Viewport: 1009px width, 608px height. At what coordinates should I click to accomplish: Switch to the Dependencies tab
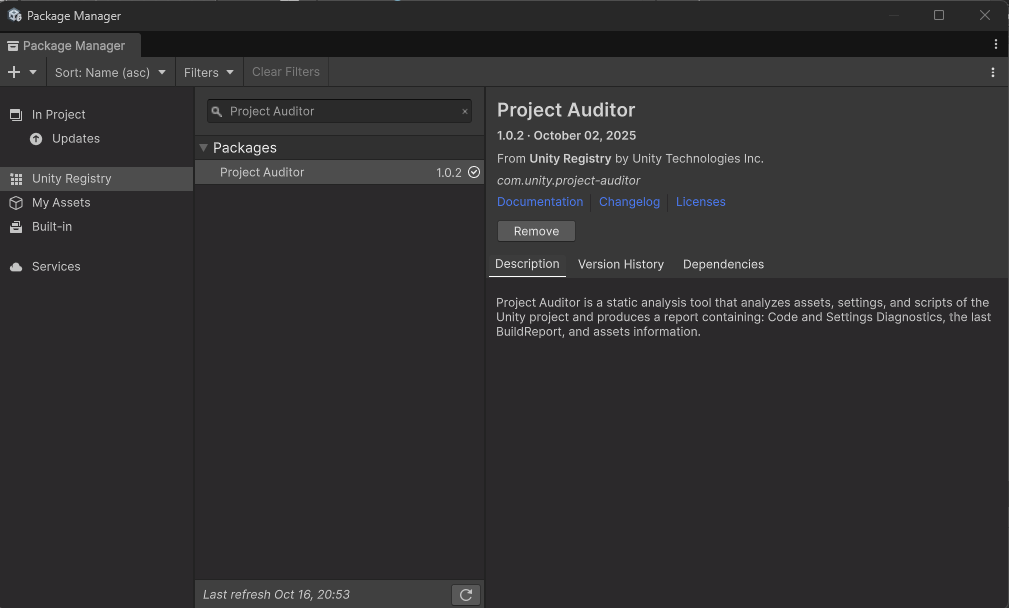pyautogui.click(x=723, y=264)
